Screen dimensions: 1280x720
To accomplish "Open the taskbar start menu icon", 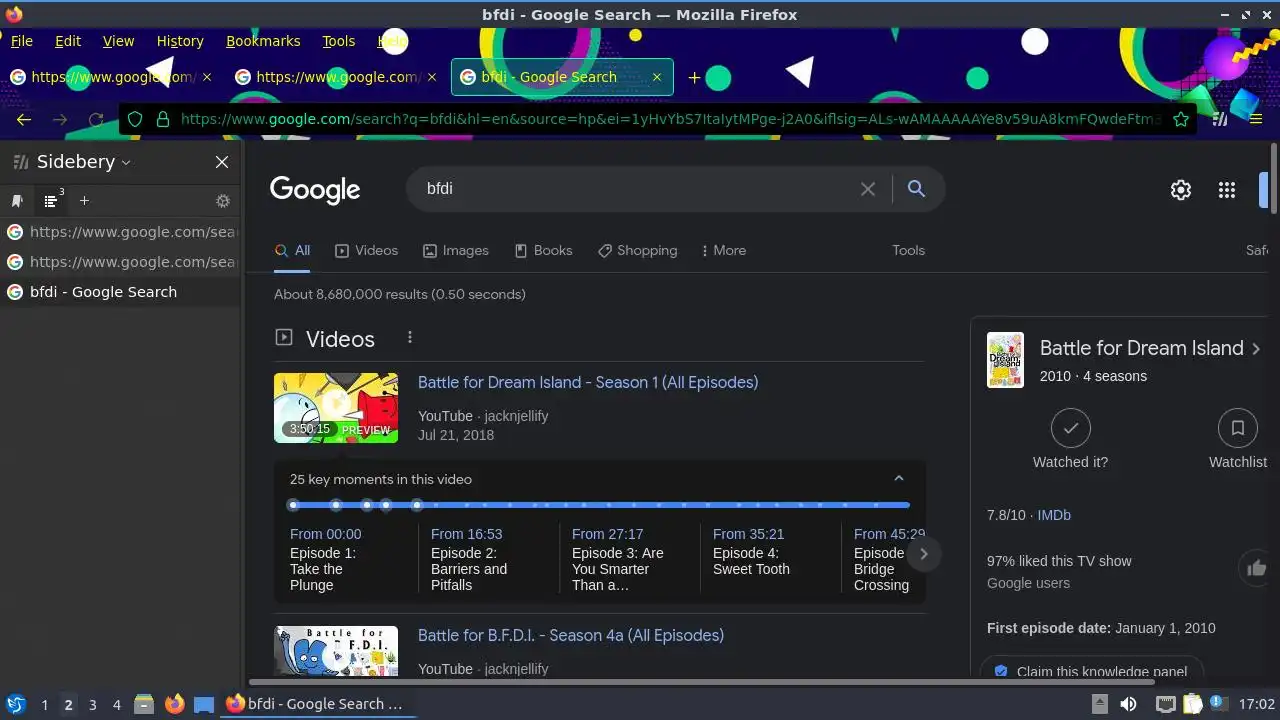I will tap(15, 704).
